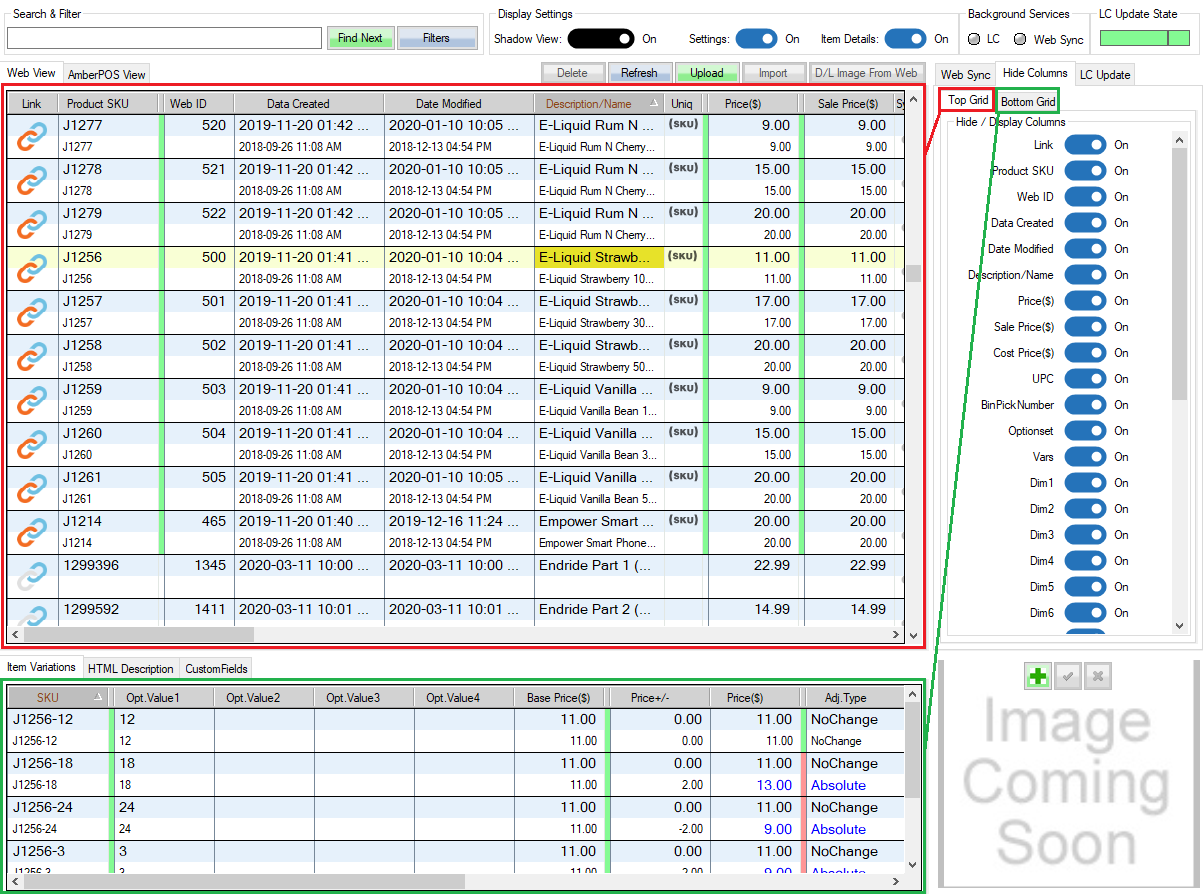Click the link icon for product J1260
Viewport: 1203px width, 894px height.
pyautogui.click(x=33, y=444)
